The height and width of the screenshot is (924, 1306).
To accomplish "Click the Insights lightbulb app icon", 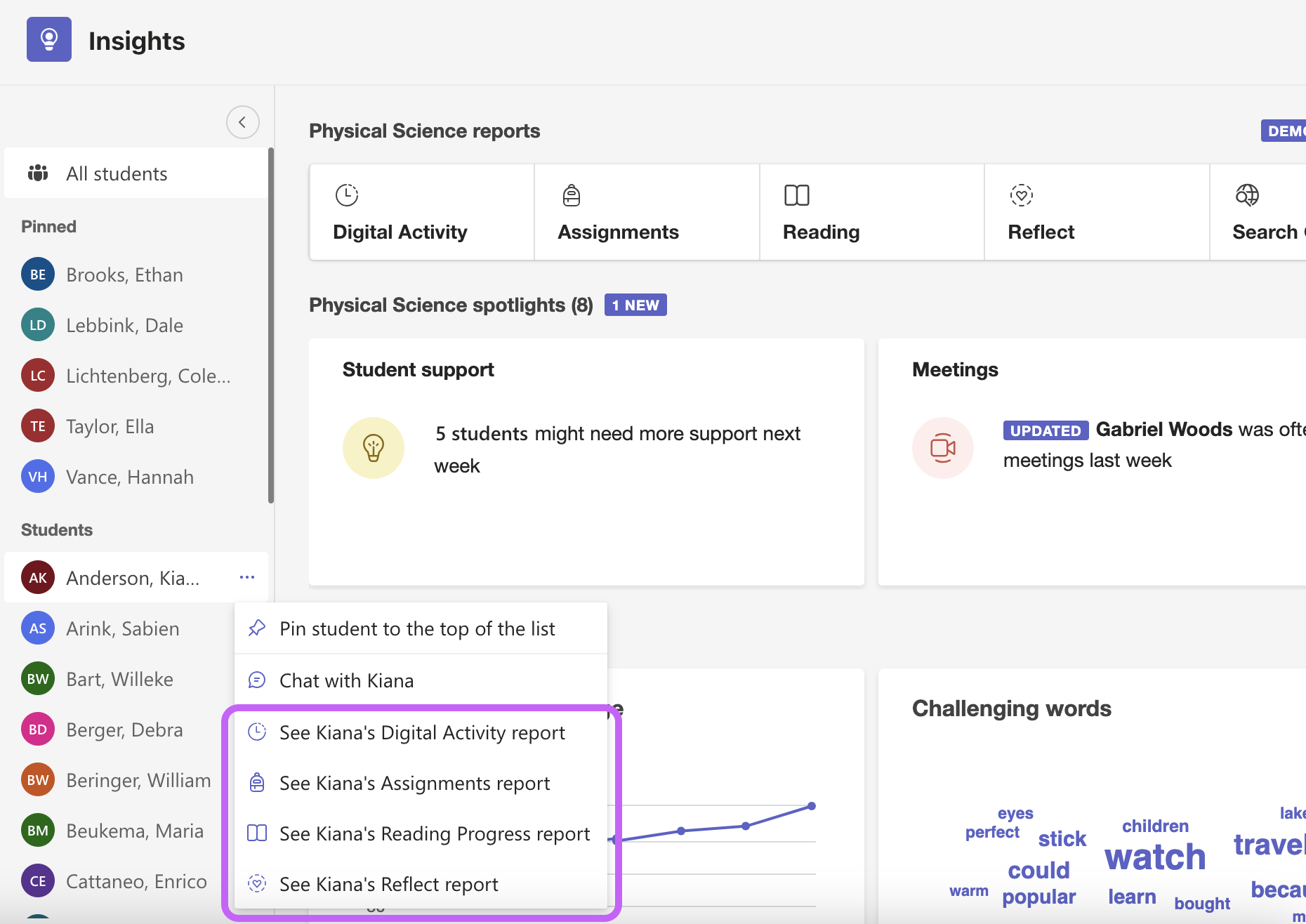I will (48, 39).
